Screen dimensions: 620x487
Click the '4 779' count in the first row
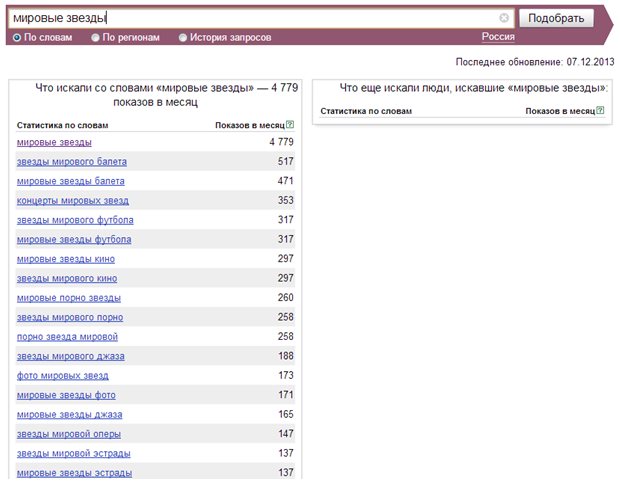tap(282, 142)
